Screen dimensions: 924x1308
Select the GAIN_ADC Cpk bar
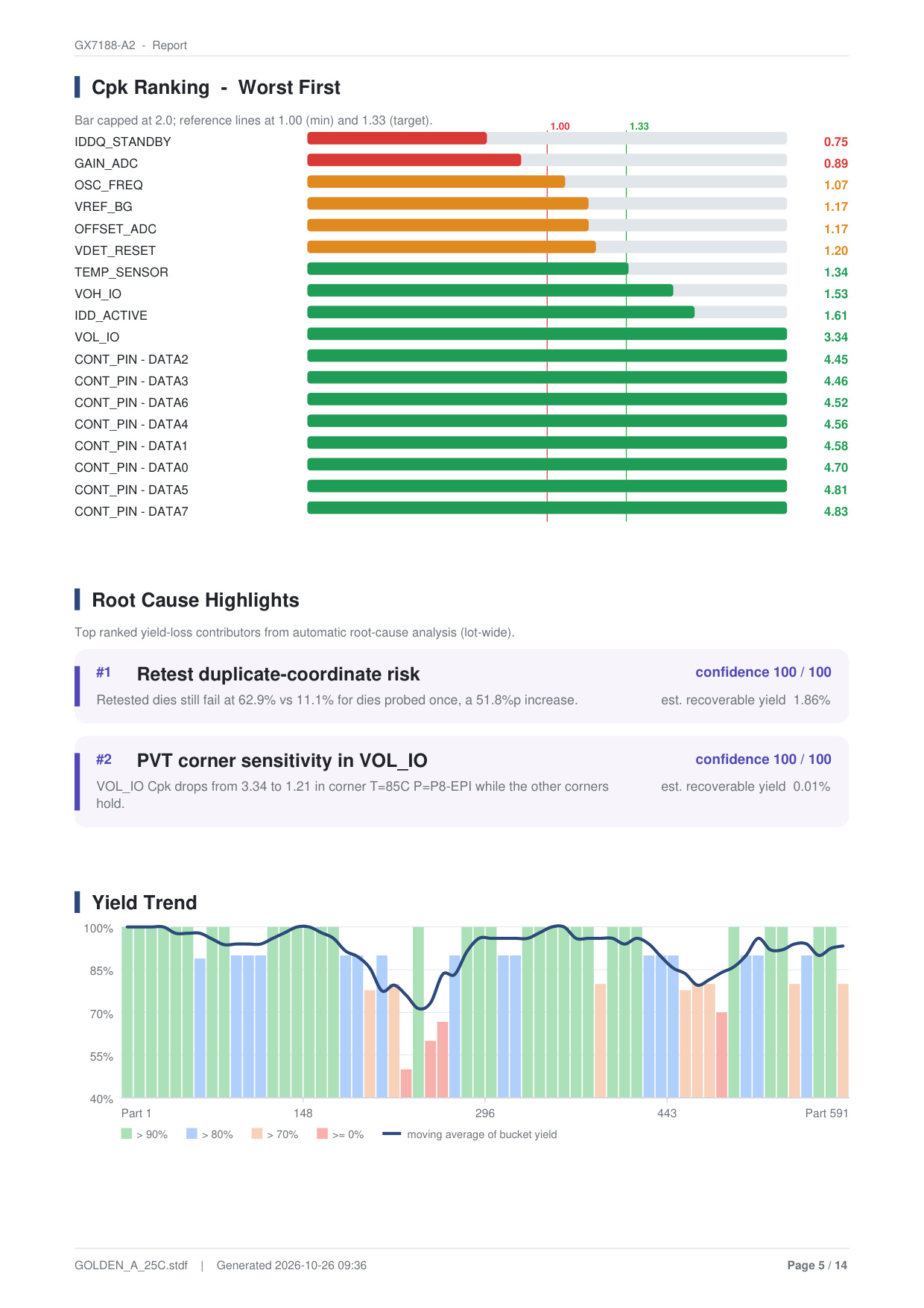point(414,159)
